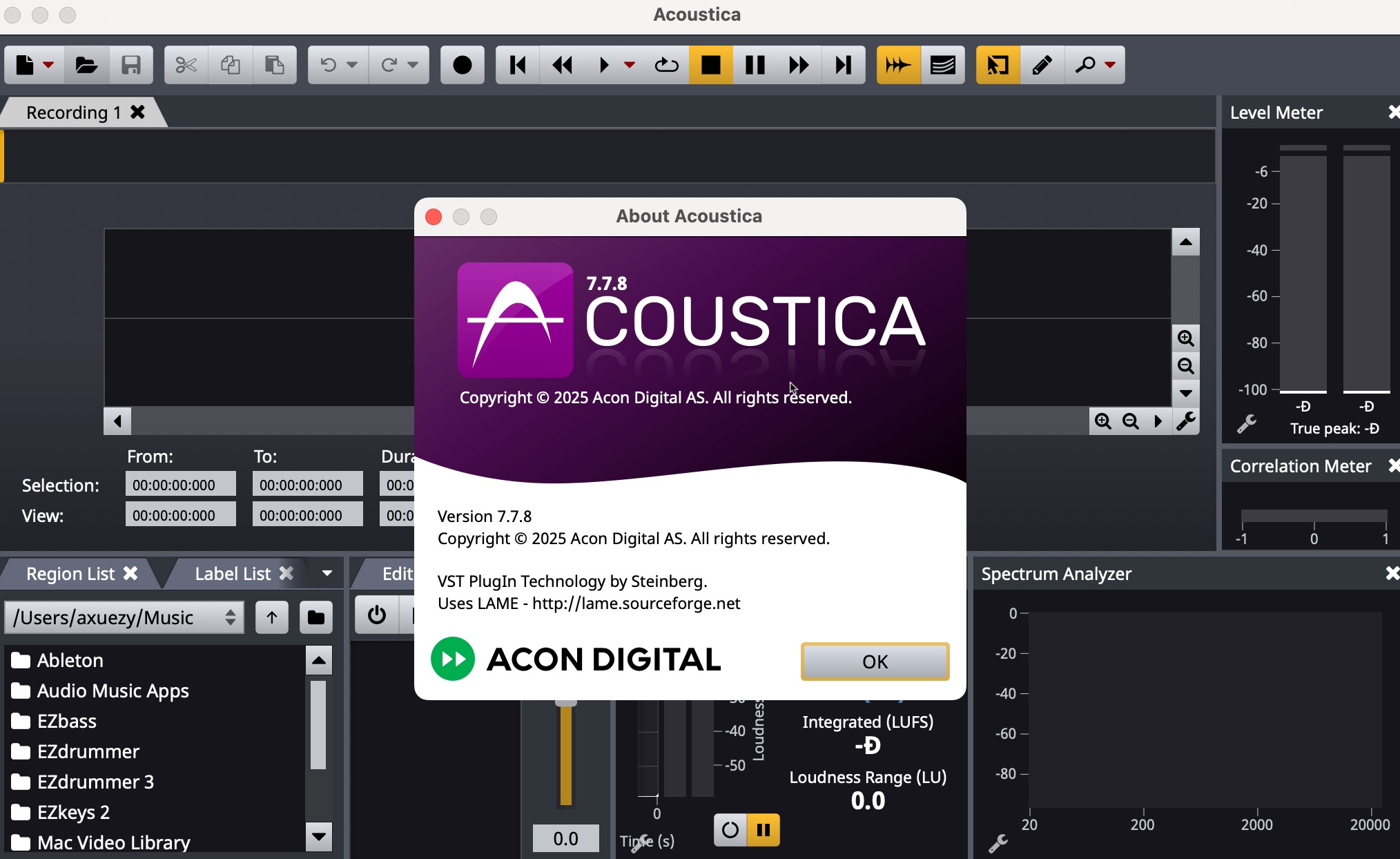The width and height of the screenshot is (1400, 859).
Task: Toggle loop playback mode
Action: pyautogui.click(x=666, y=65)
